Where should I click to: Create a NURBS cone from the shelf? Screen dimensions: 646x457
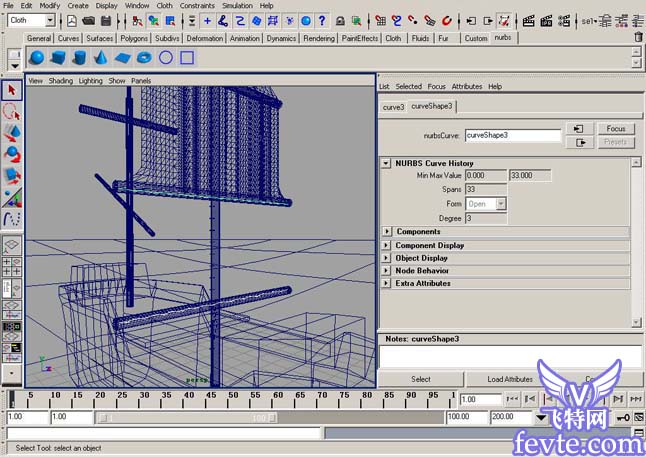coord(101,58)
